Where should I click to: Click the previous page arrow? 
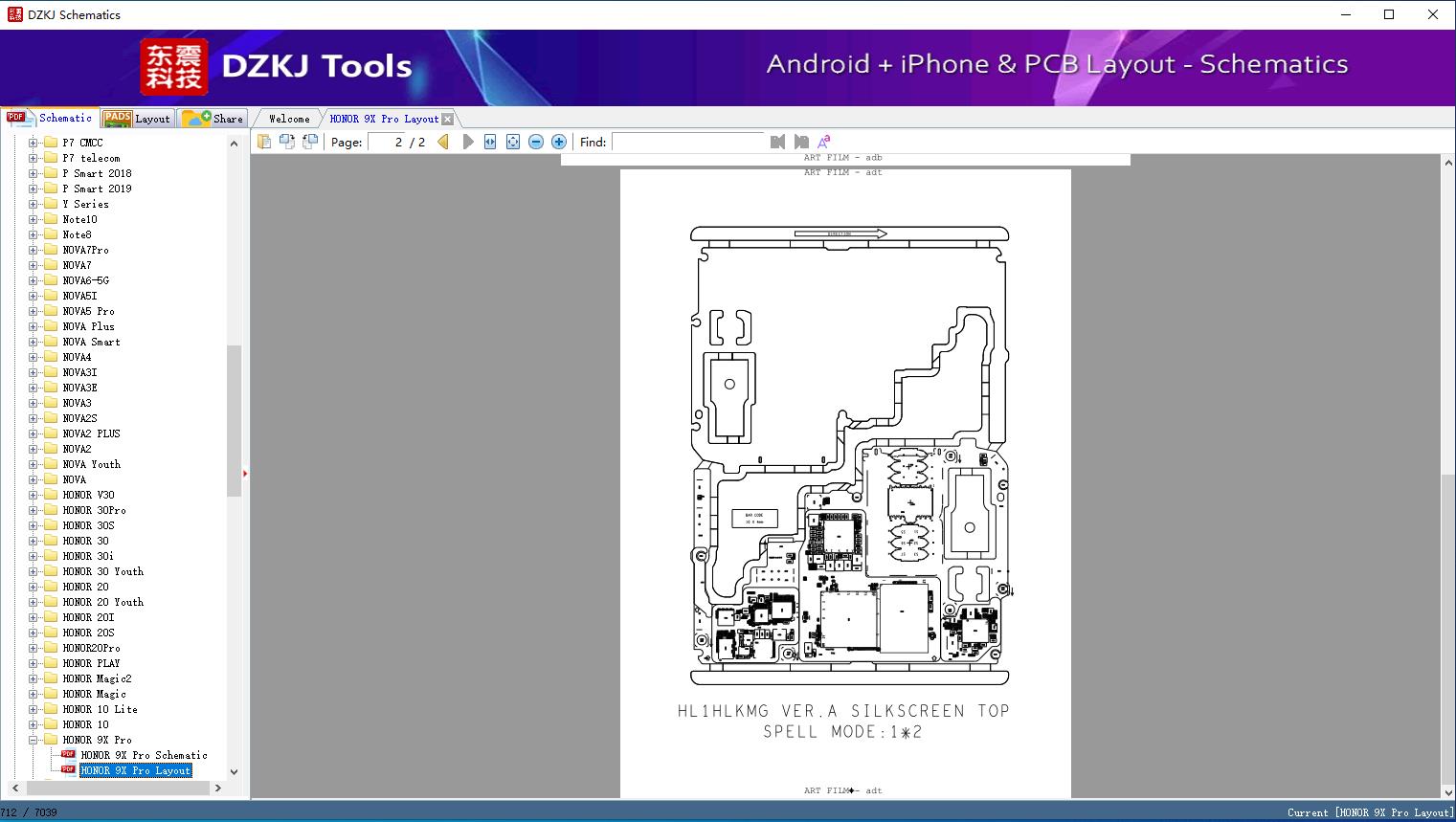(x=443, y=142)
